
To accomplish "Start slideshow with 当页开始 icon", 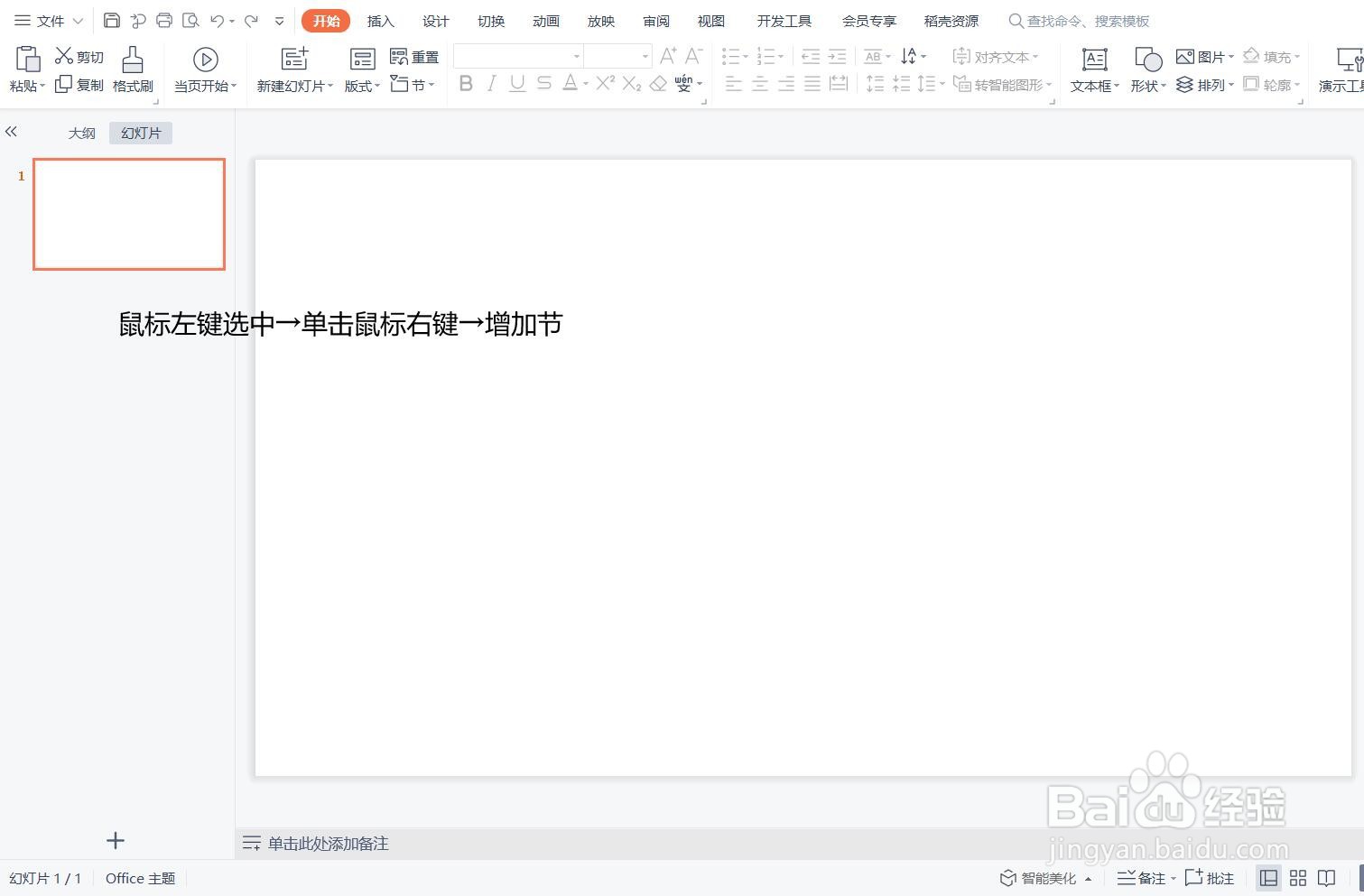I will 205,59.
